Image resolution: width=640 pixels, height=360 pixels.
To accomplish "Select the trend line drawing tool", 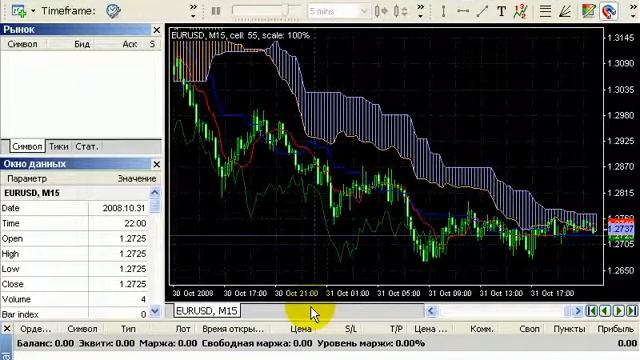I will point(482,11).
